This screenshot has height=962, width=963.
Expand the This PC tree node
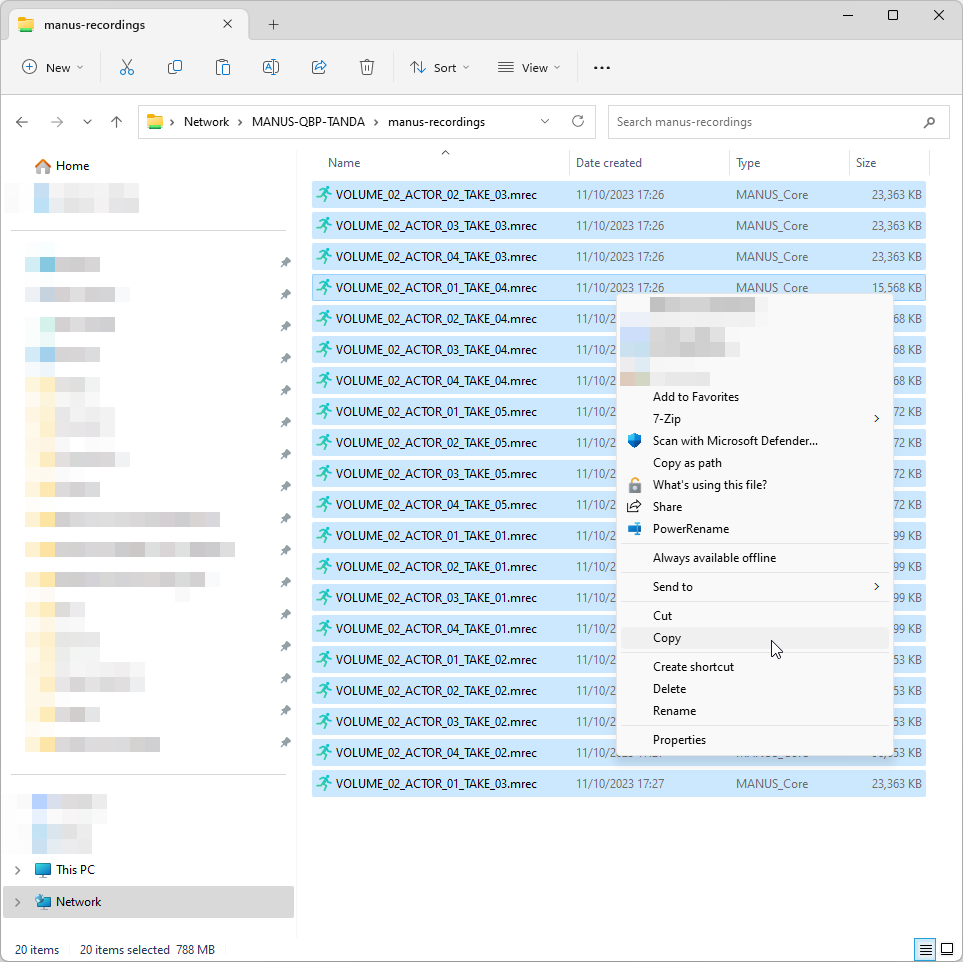pyautogui.click(x=18, y=870)
